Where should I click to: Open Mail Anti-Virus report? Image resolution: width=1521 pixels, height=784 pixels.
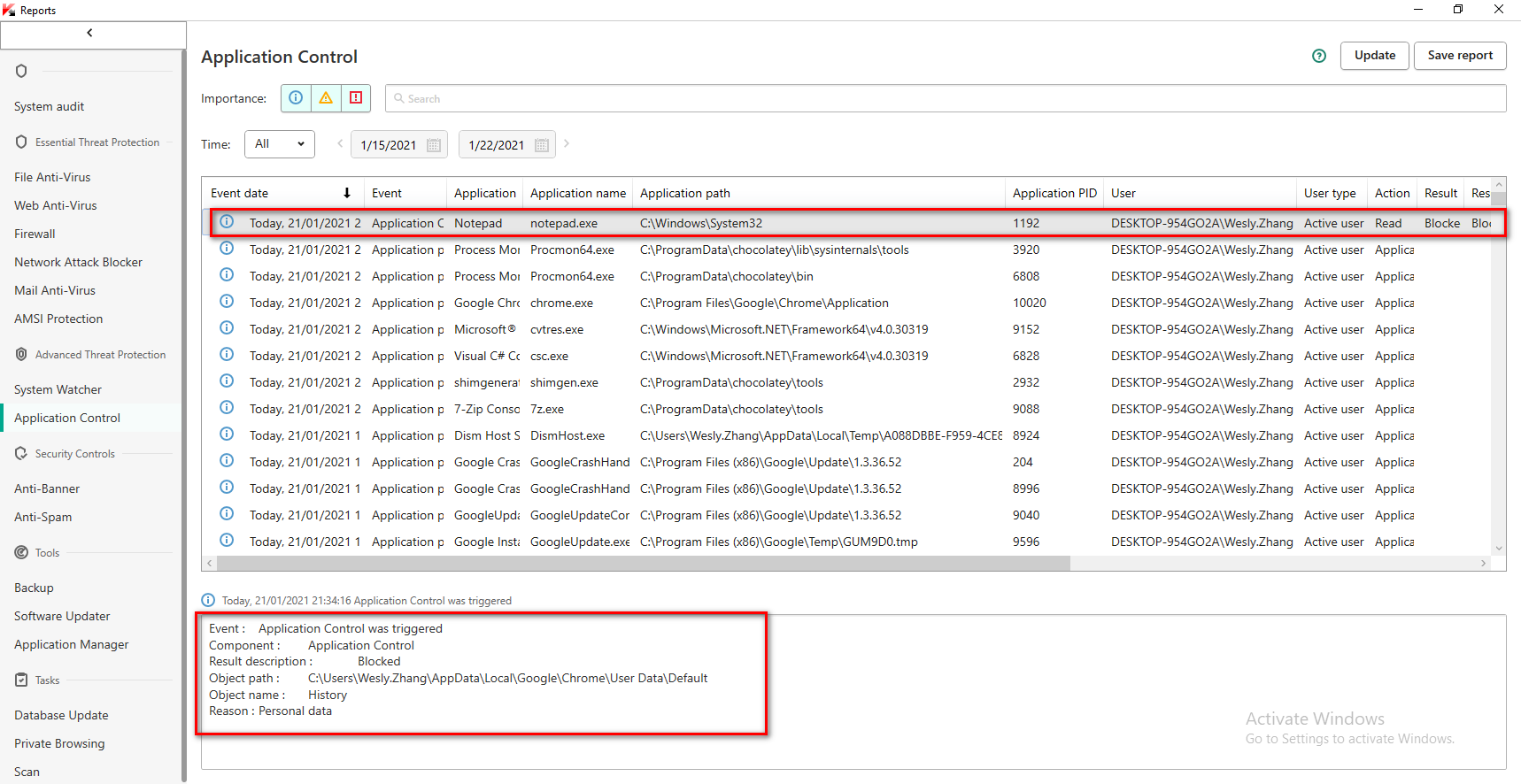tap(55, 290)
